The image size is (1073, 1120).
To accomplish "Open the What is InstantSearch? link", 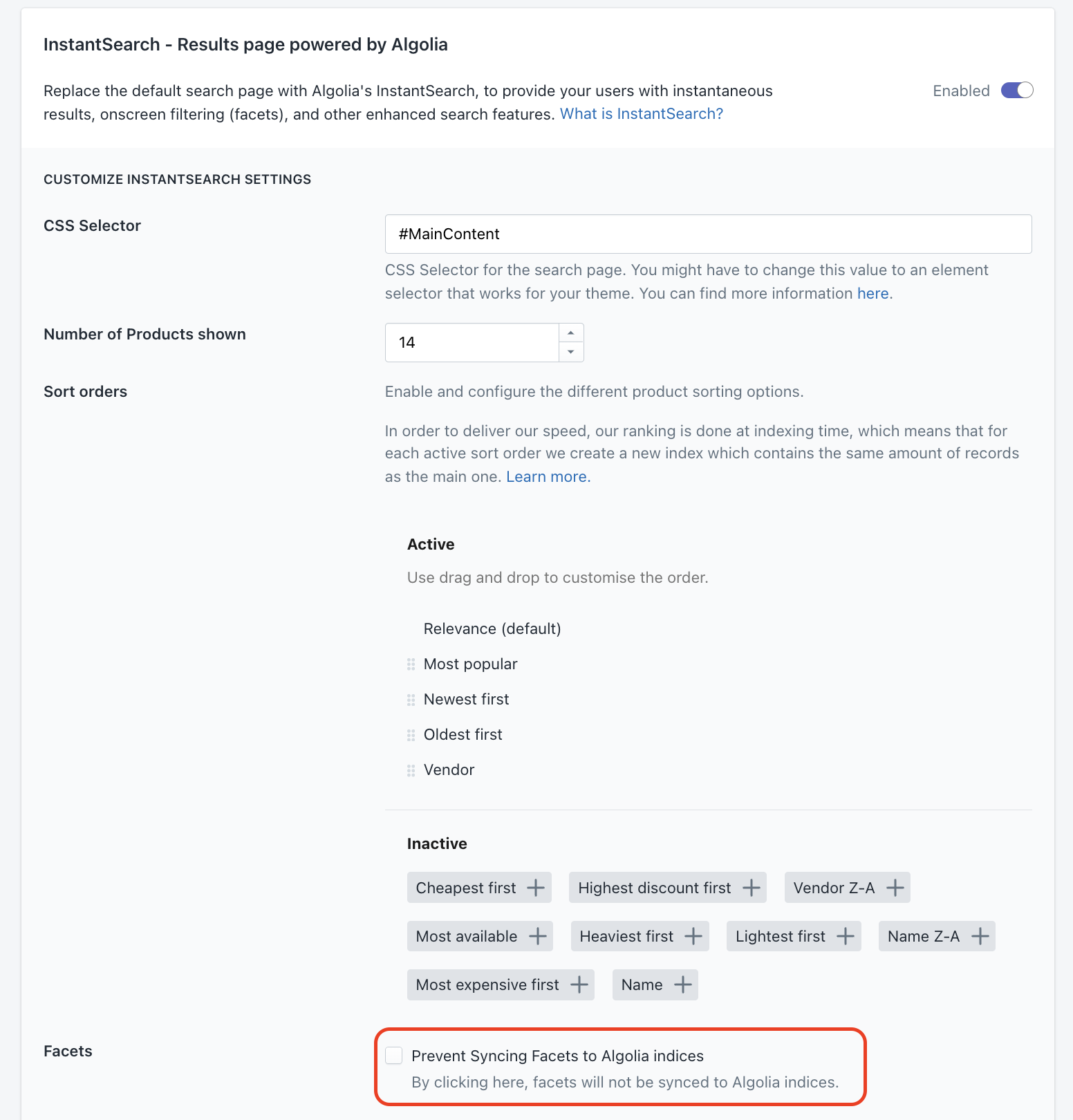I will click(x=641, y=114).
